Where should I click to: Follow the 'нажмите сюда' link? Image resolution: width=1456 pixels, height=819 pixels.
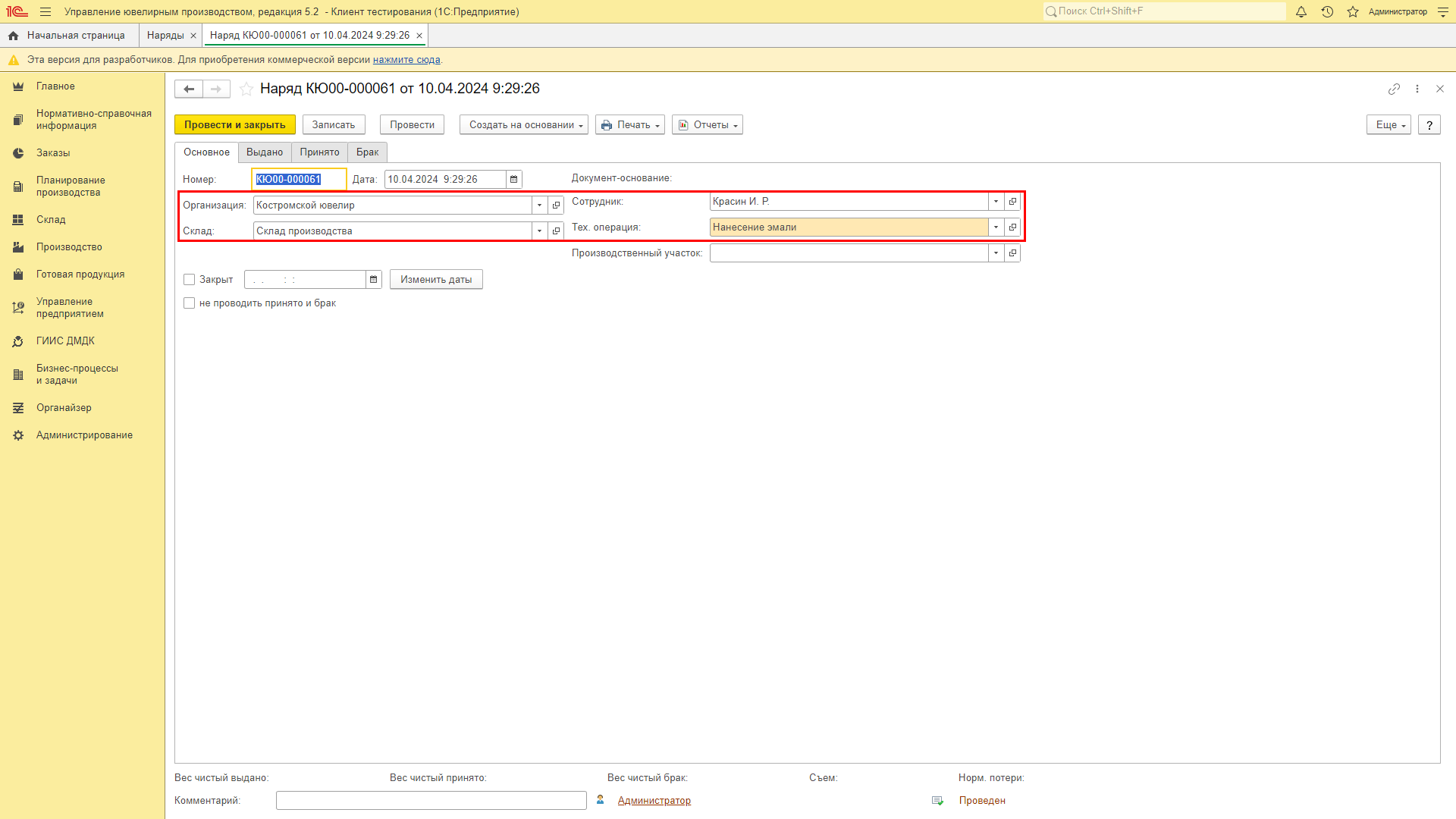tap(406, 60)
